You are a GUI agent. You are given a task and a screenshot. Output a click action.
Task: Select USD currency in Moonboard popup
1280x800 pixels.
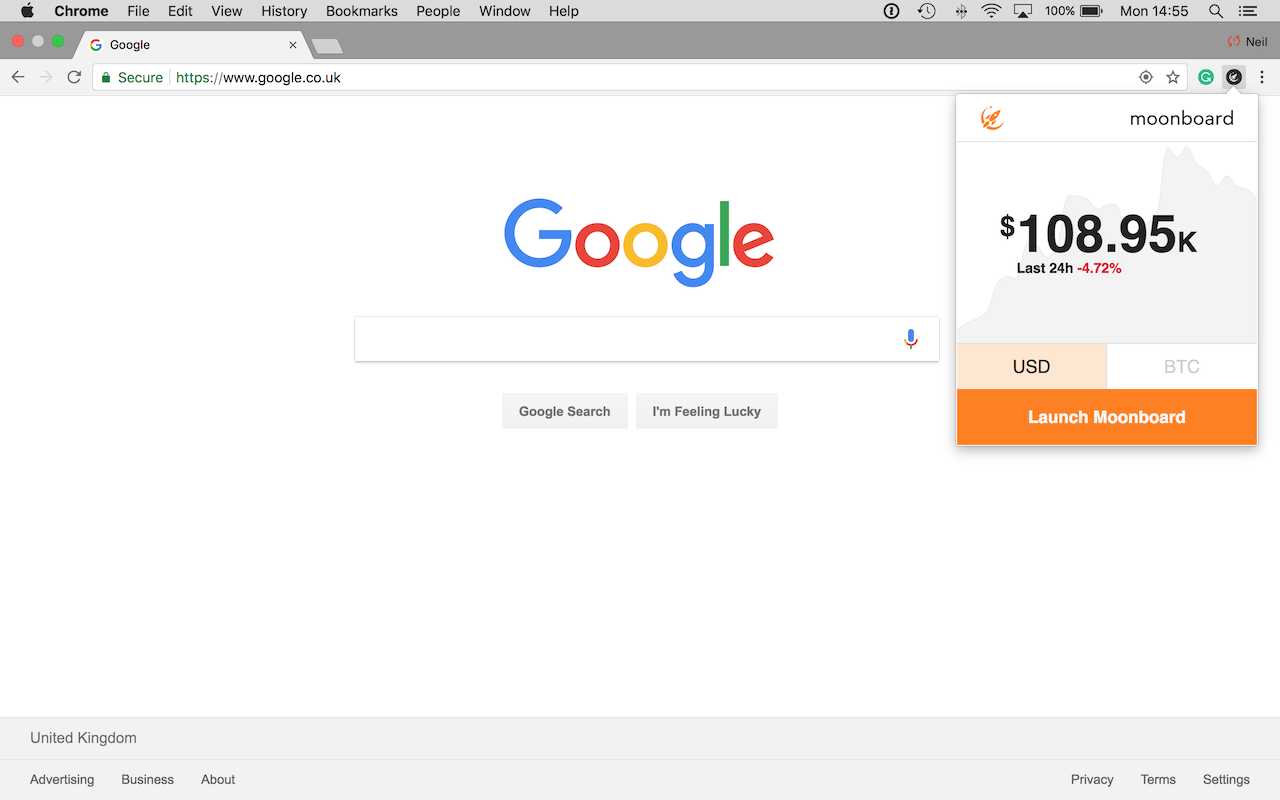click(x=1032, y=366)
